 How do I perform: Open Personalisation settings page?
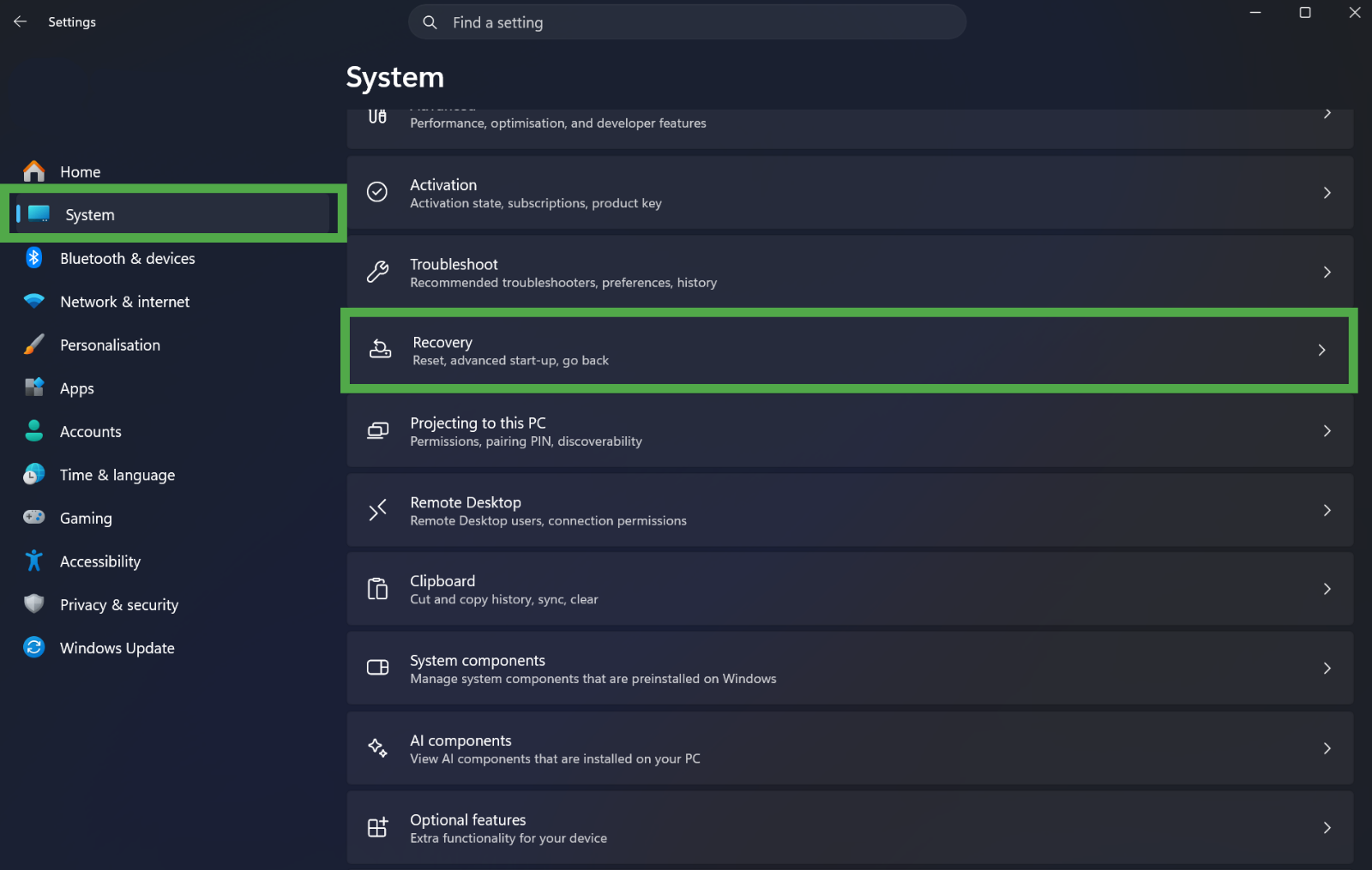pyautogui.click(x=171, y=345)
